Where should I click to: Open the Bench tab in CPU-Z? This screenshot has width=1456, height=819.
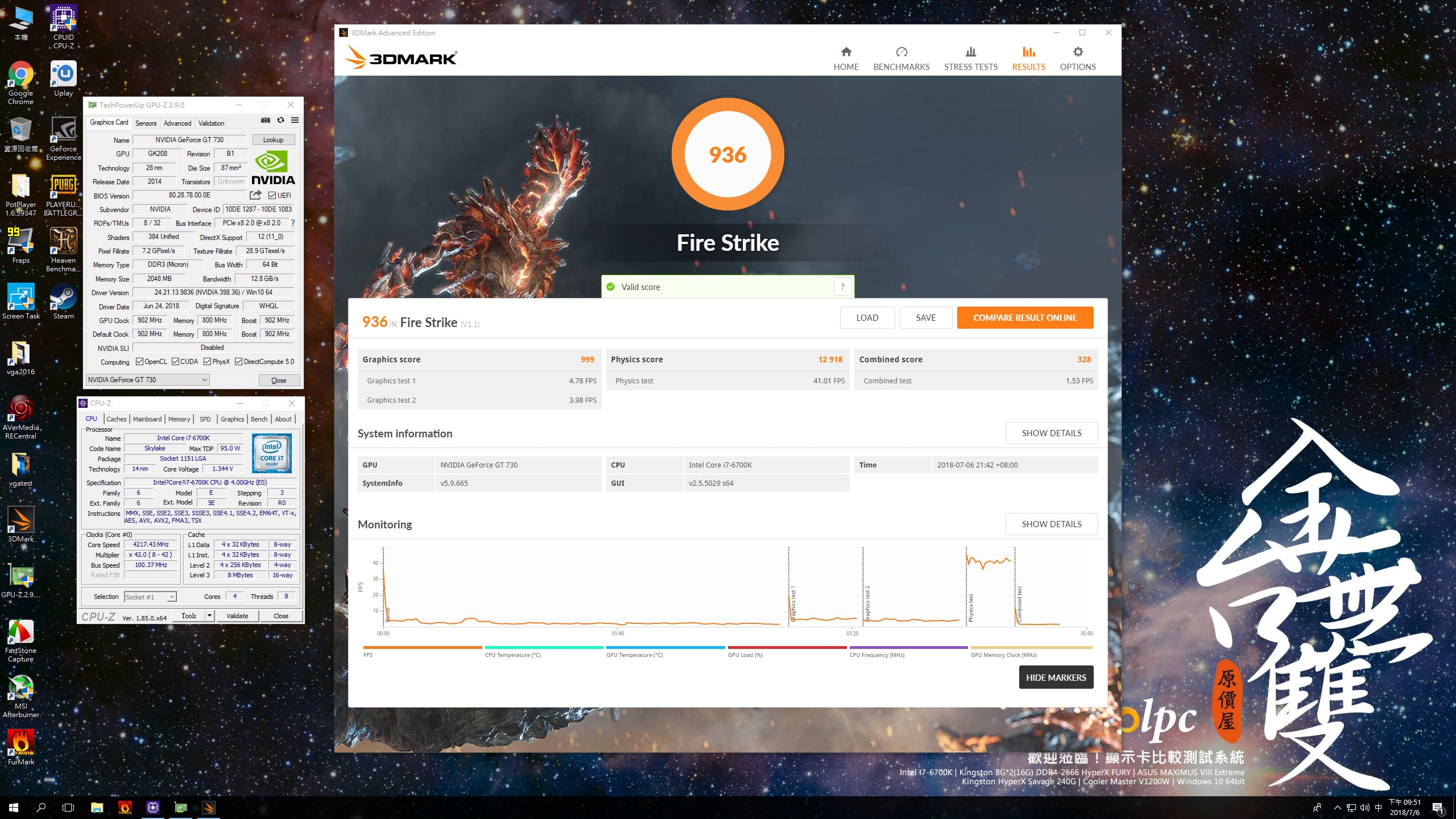coord(259,419)
